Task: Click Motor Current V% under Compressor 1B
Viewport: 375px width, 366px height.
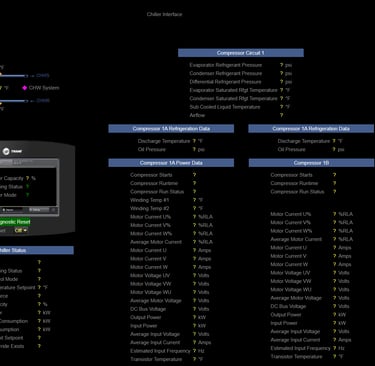Action: click(291, 222)
